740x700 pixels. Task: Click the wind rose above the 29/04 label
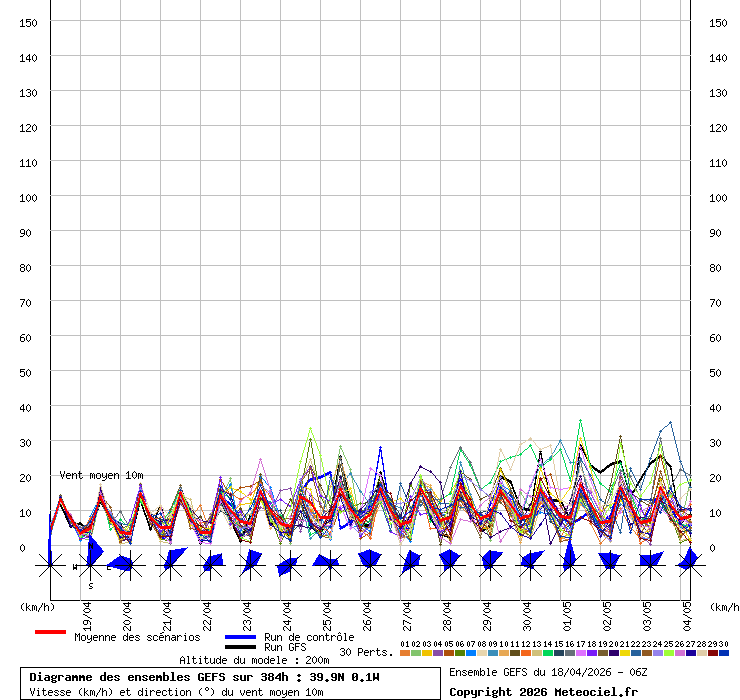point(489,565)
